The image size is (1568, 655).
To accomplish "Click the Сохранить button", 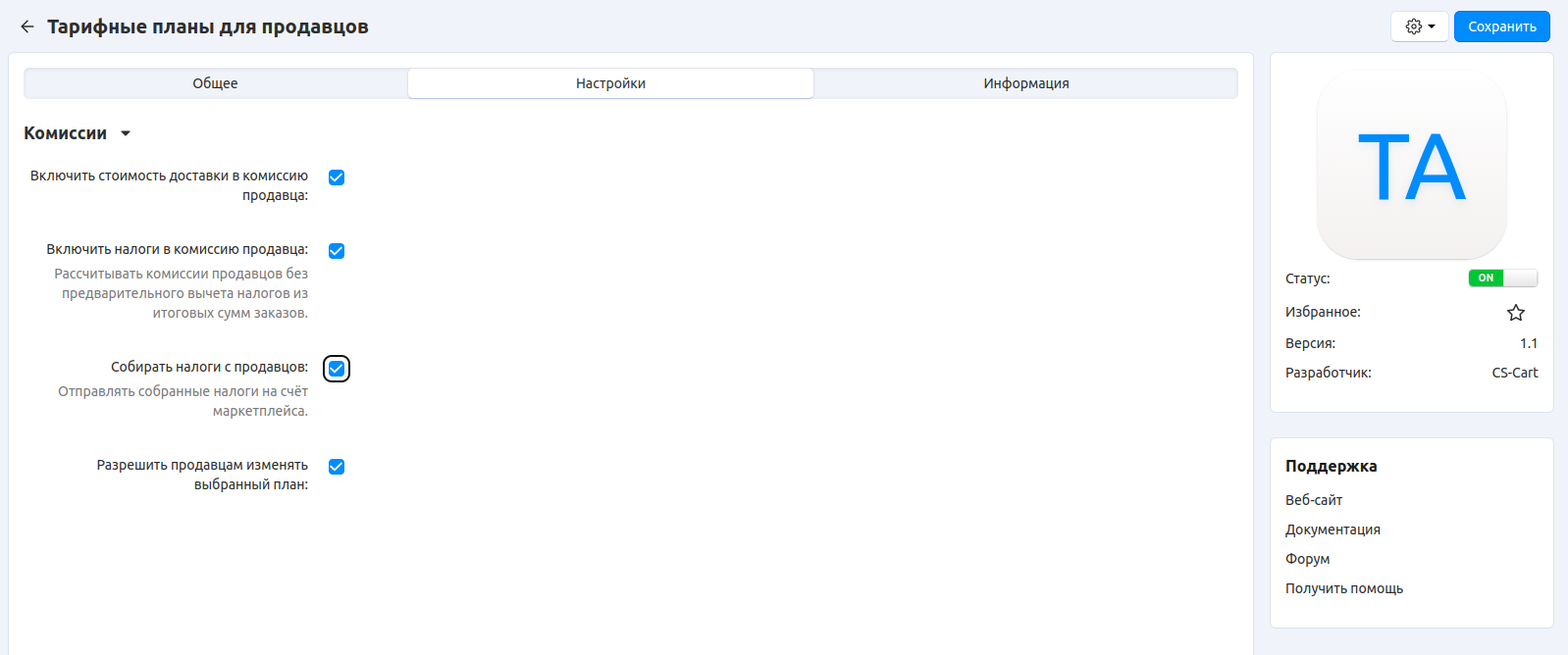I will (1501, 26).
